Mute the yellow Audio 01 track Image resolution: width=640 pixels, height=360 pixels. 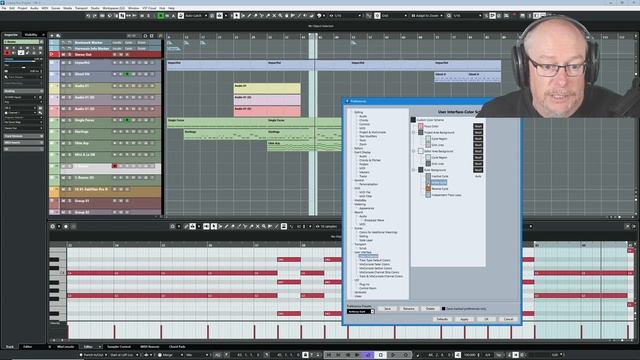tap(64, 86)
